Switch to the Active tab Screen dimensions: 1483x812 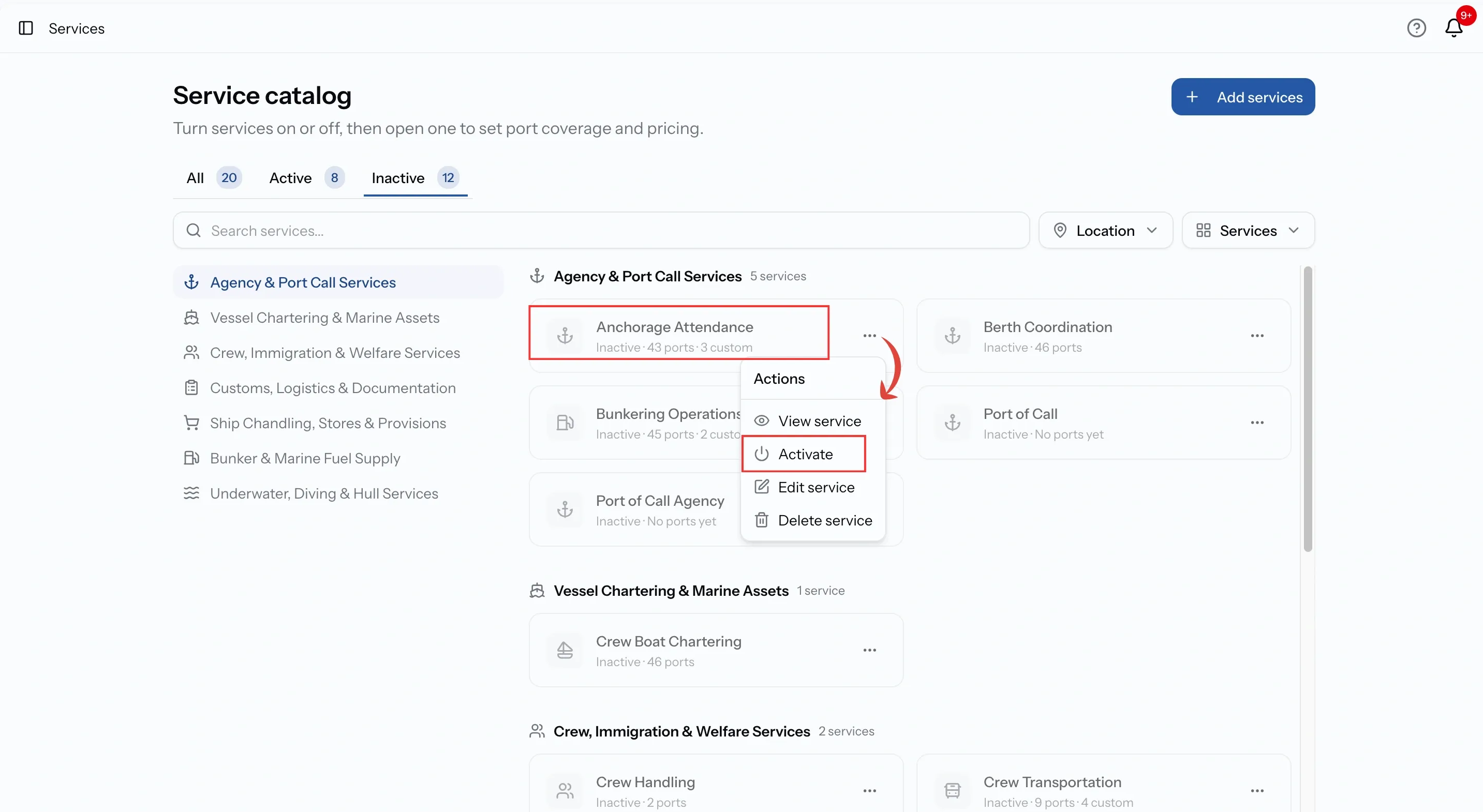click(x=307, y=178)
